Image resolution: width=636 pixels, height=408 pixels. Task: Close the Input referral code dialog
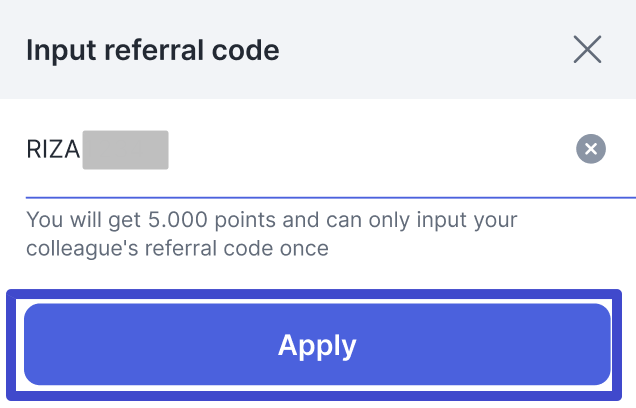point(587,49)
